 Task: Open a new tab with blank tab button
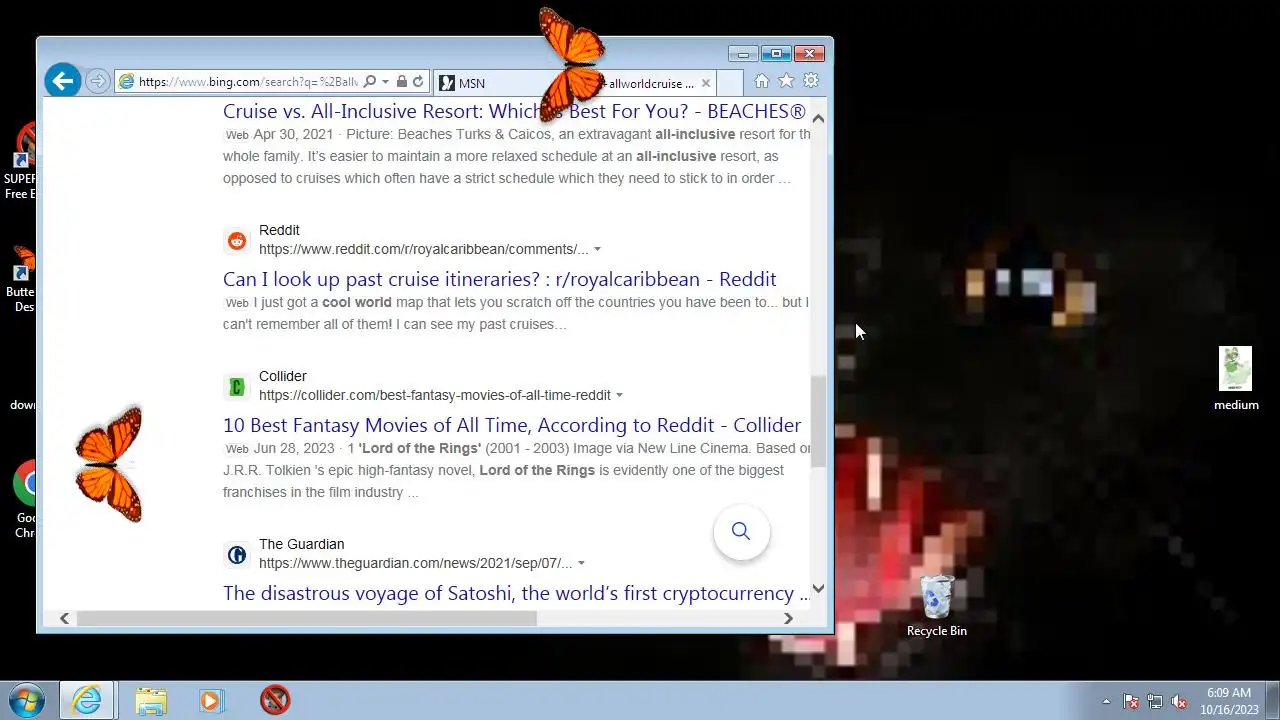click(730, 83)
